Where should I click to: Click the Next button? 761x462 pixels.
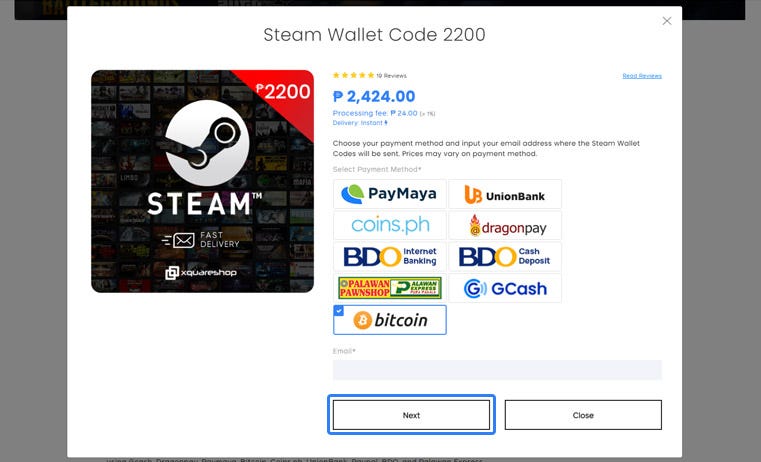pos(411,415)
